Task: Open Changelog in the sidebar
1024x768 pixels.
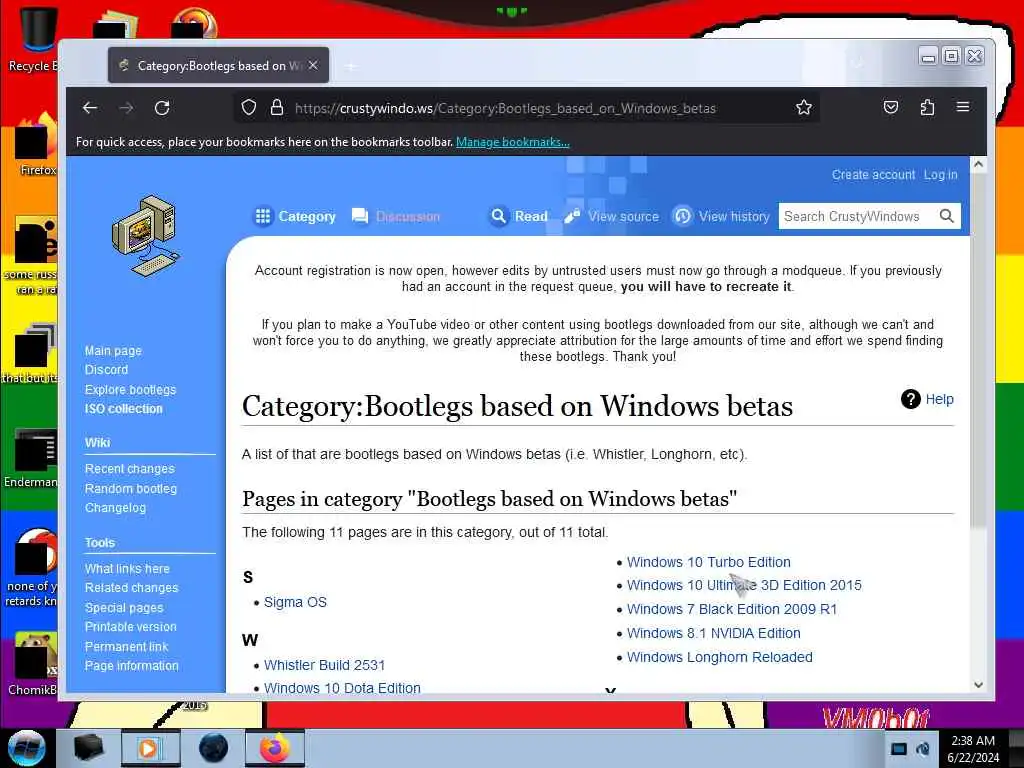Action: (x=116, y=507)
